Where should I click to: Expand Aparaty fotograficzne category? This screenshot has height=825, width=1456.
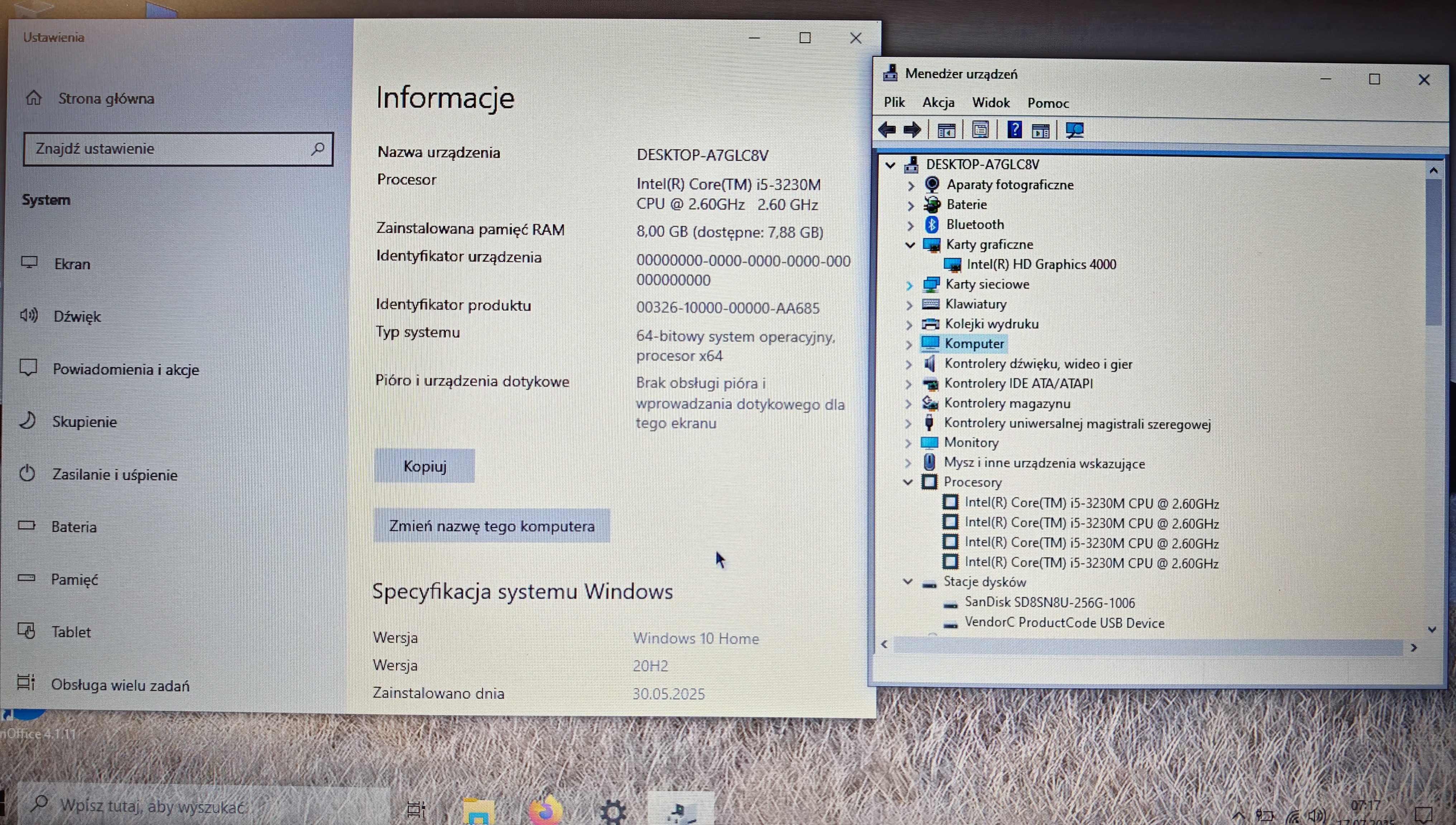click(911, 185)
